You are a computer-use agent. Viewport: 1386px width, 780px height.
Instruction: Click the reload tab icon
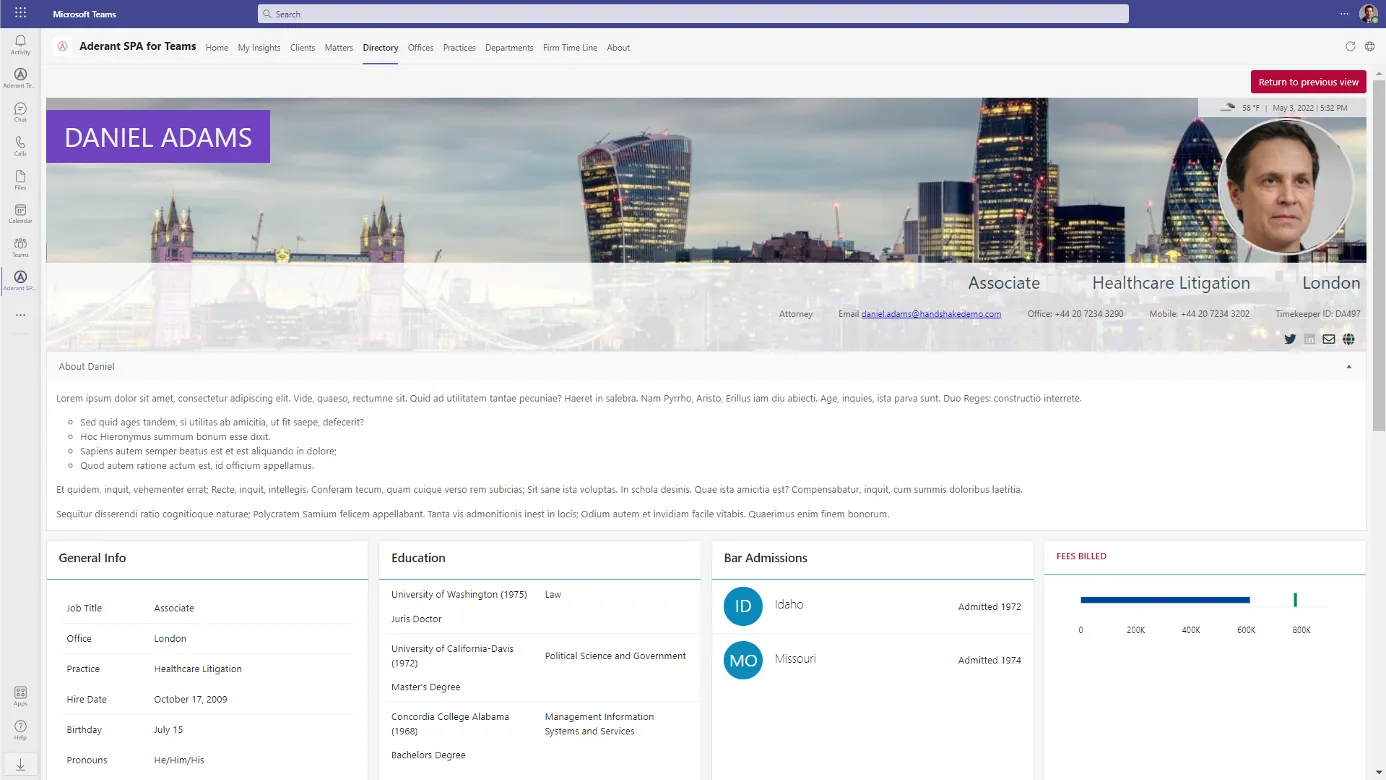[x=1350, y=47]
